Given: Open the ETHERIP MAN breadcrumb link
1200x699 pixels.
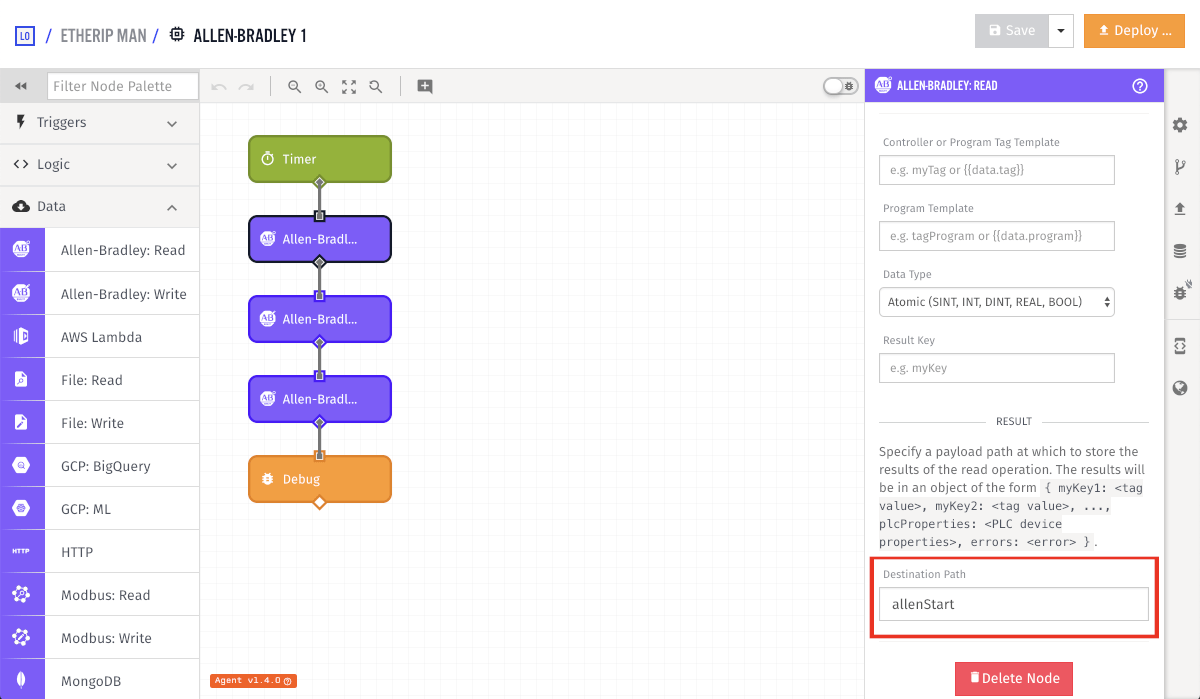Looking at the screenshot, I should pyautogui.click(x=103, y=36).
